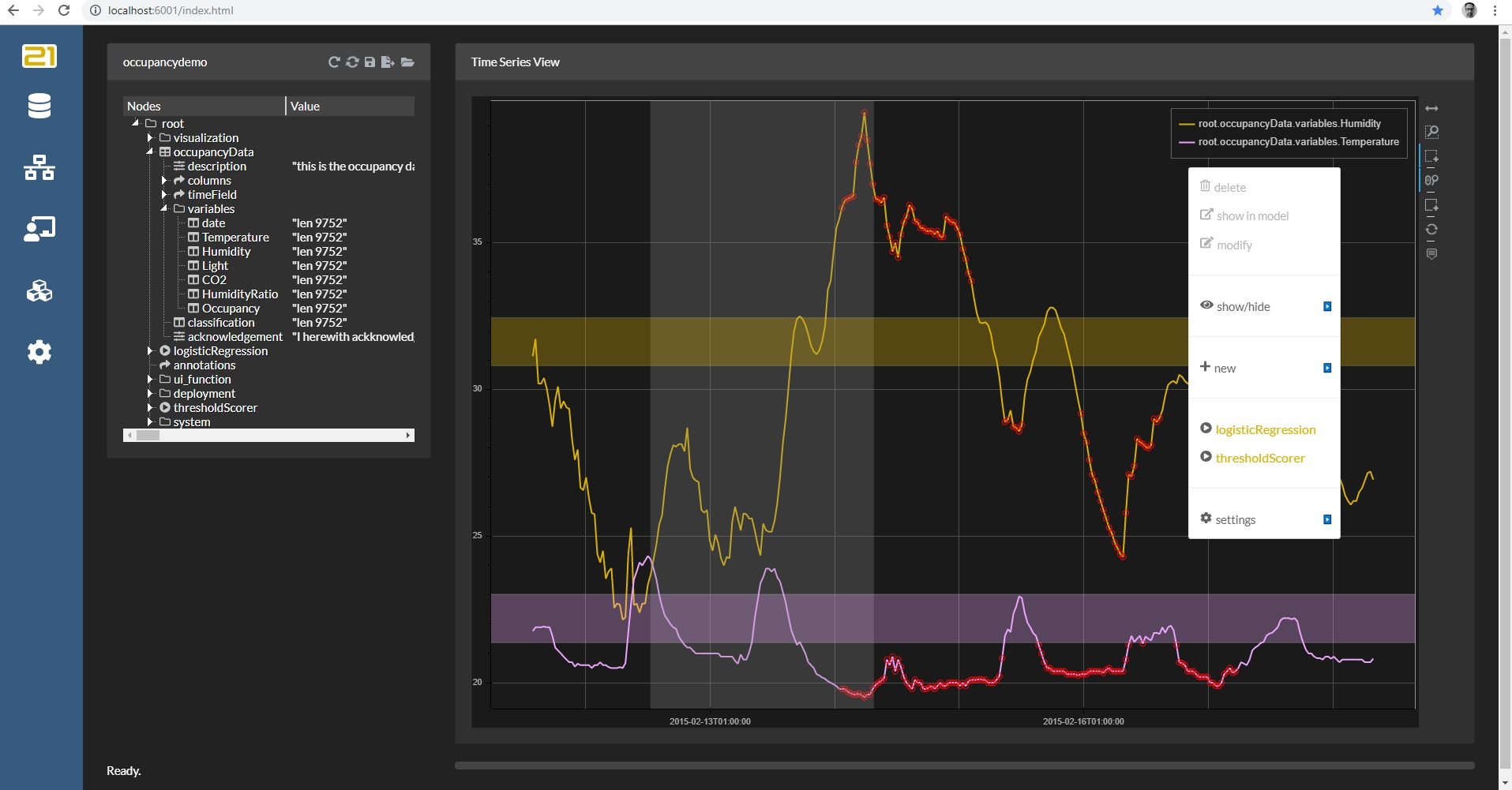The height and width of the screenshot is (790, 1512).
Task: Click the Value column header
Action: (x=350, y=106)
